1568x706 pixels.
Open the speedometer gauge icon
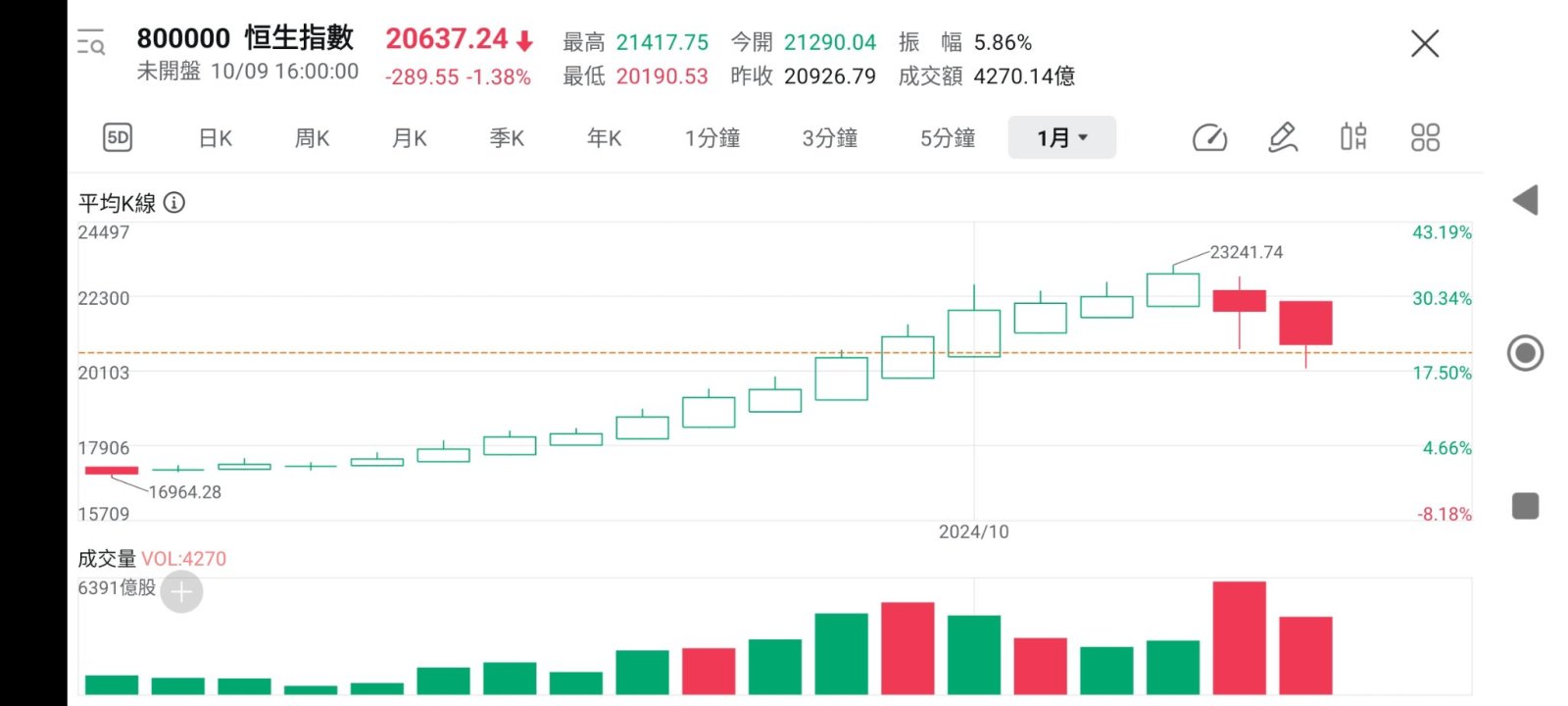pos(1209,137)
